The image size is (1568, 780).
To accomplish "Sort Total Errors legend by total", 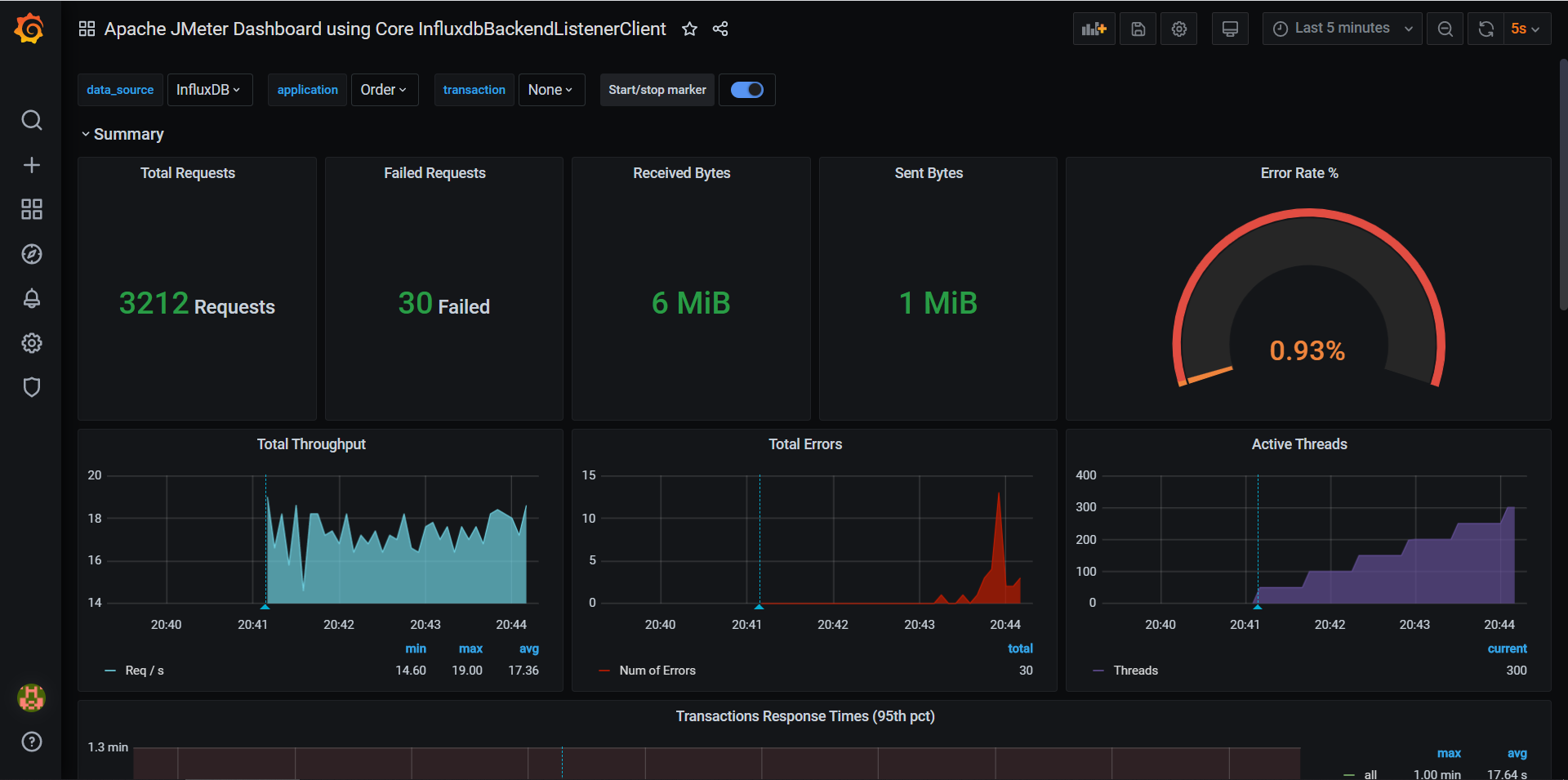I will coord(1020,649).
